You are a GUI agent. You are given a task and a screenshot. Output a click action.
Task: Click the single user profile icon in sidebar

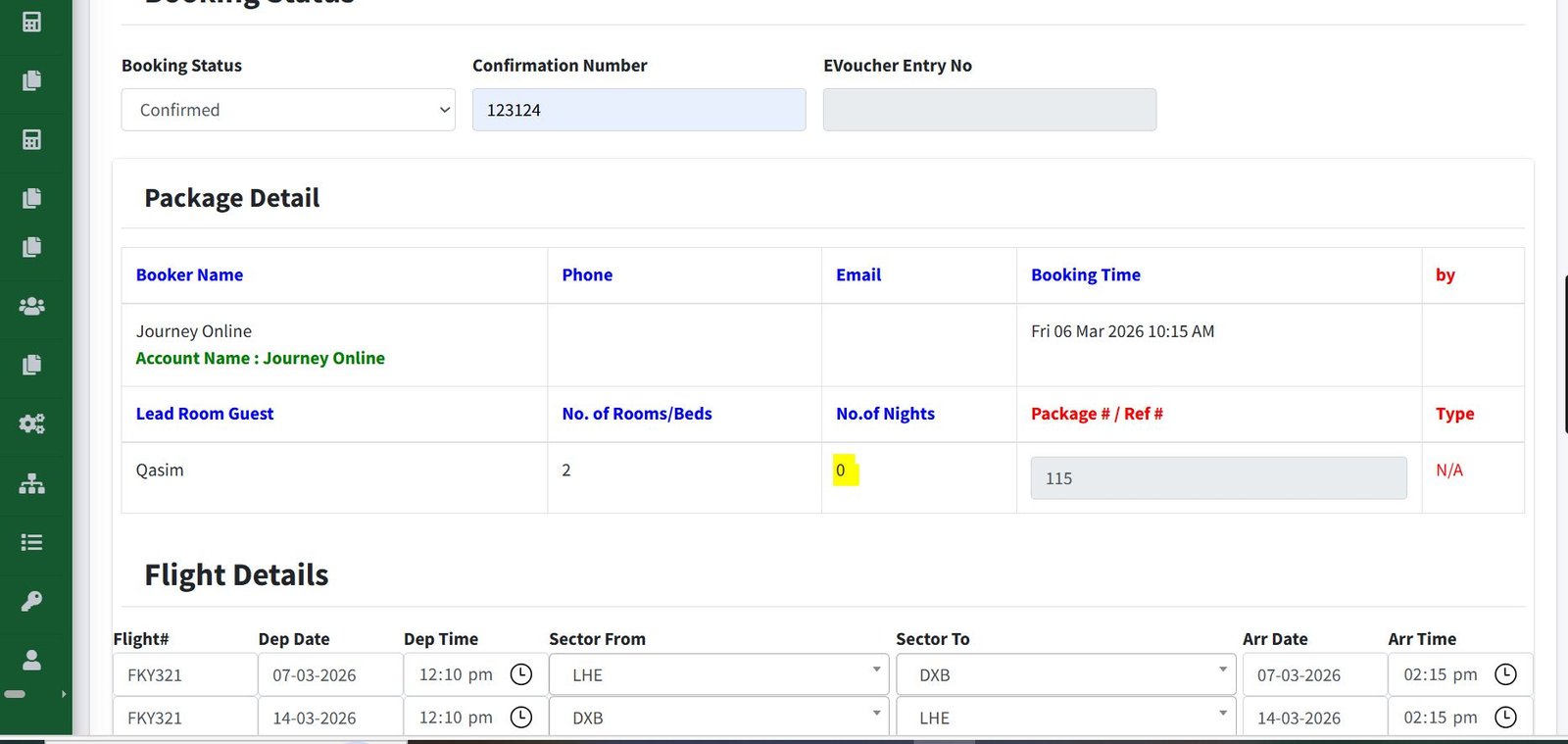coord(31,660)
